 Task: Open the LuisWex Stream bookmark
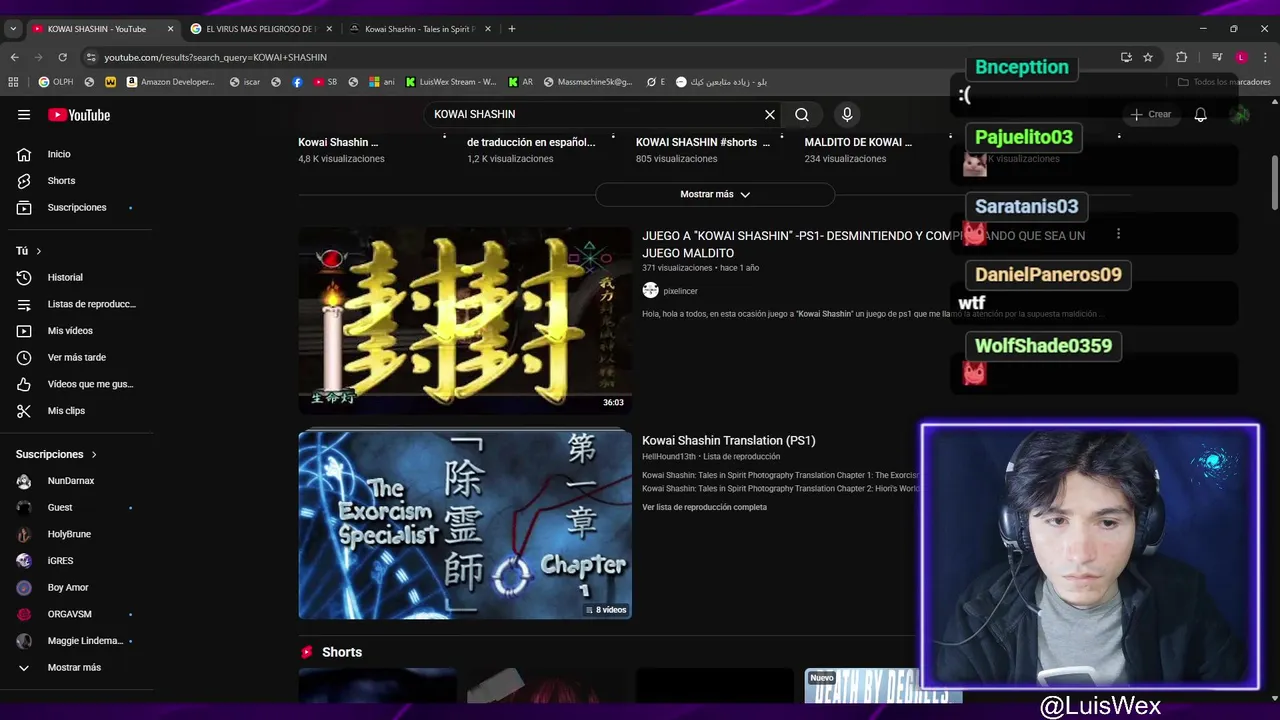click(451, 82)
